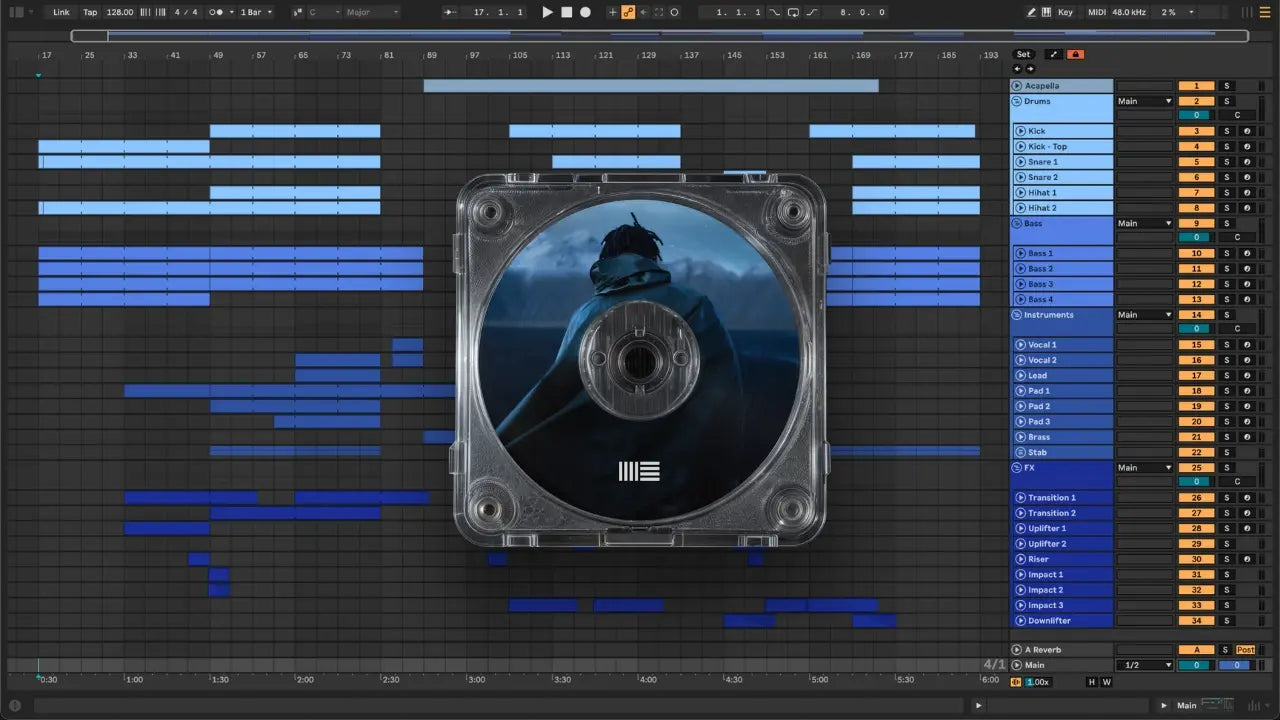1280x720 pixels.
Task: Open the 1 Bar quantization dropdown
Action: click(x=256, y=12)
